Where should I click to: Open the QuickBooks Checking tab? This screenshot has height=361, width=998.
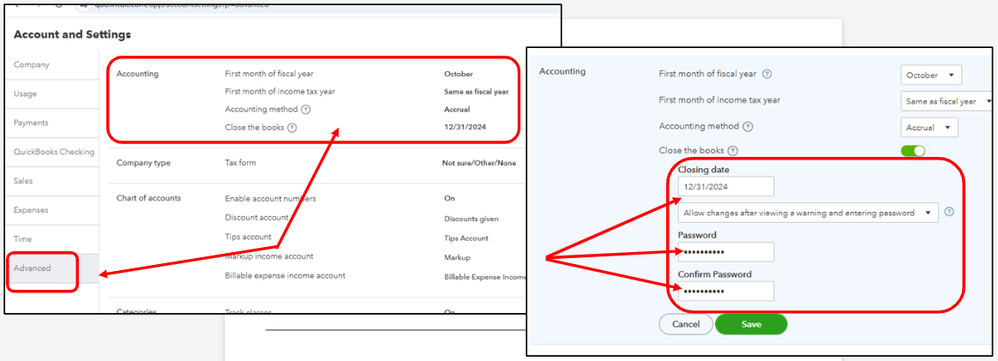coord(53,152)
